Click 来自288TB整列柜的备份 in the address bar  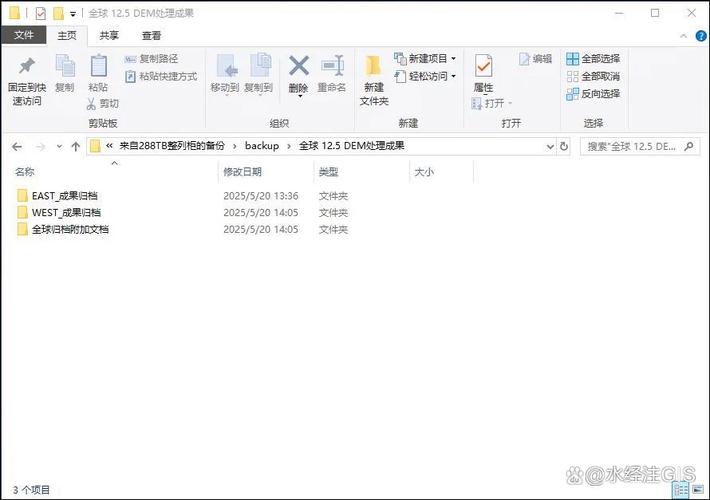pyautogui.click(x=172, y=146)
